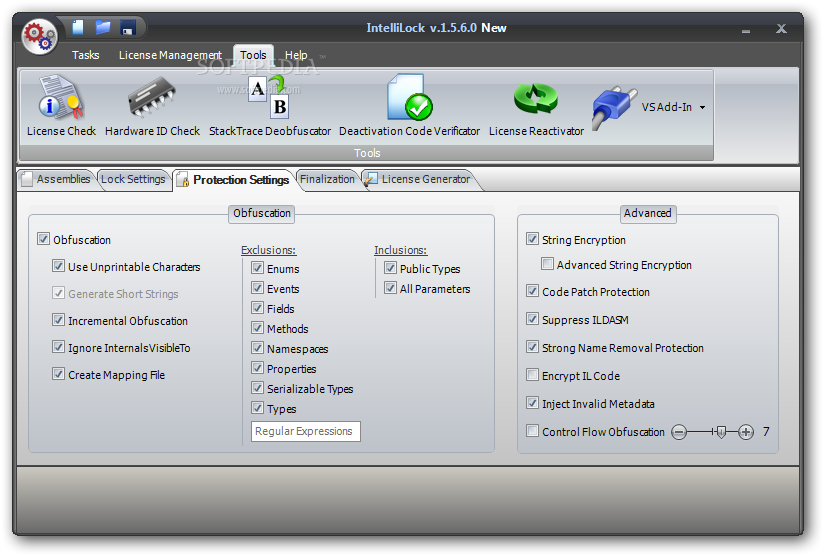Viewport: 824px width, 556px height.
Task: Toggle Inject Invalid Metadata checkbox
Action: pyautogui.click(x=532, y=403)
